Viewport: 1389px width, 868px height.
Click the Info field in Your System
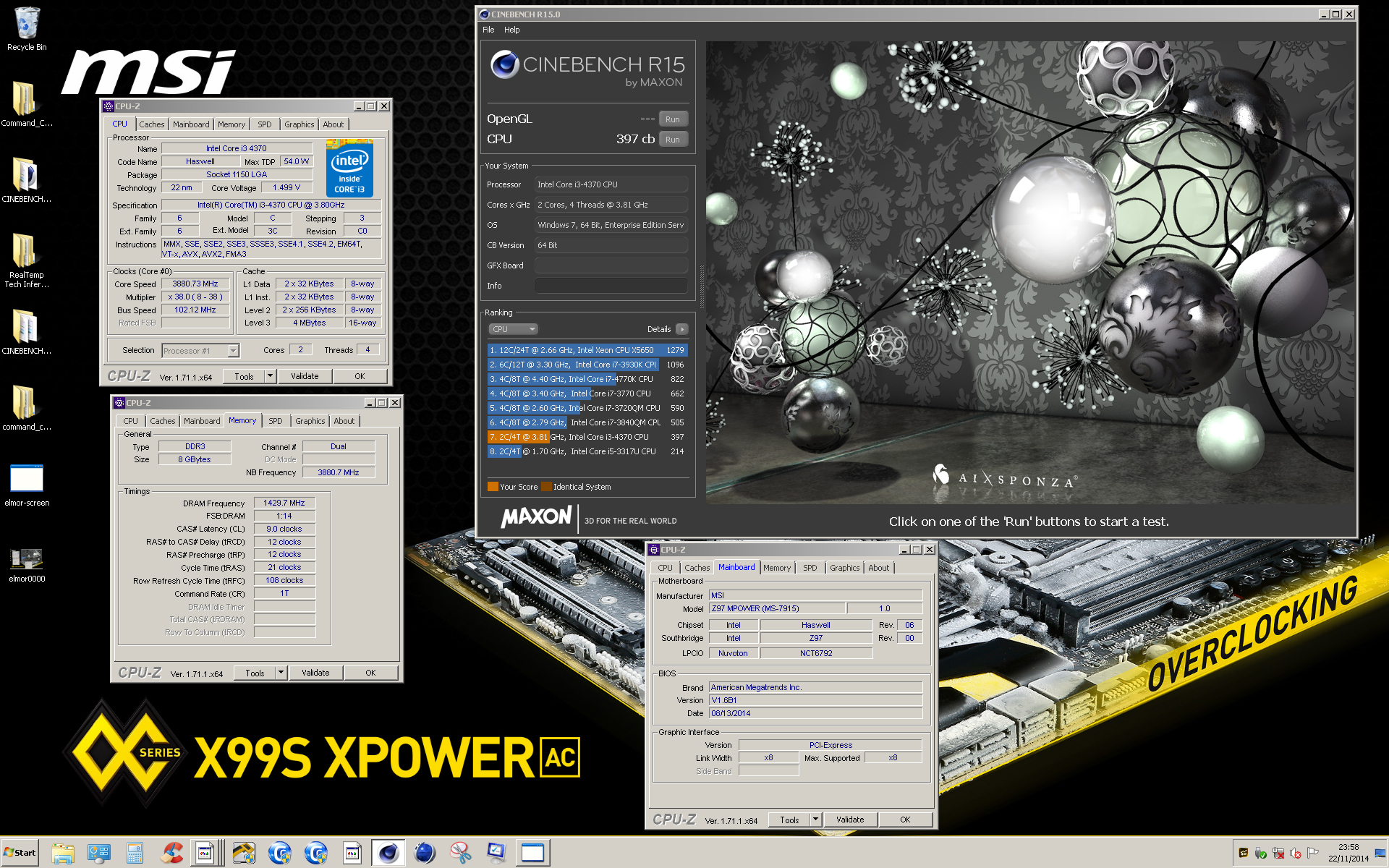pyautogui.click(x=611, y=286)
